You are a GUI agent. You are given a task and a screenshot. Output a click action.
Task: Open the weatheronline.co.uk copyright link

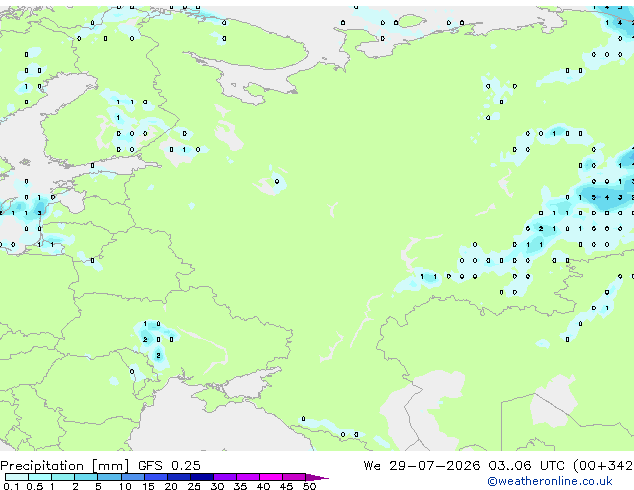[550, 481]
